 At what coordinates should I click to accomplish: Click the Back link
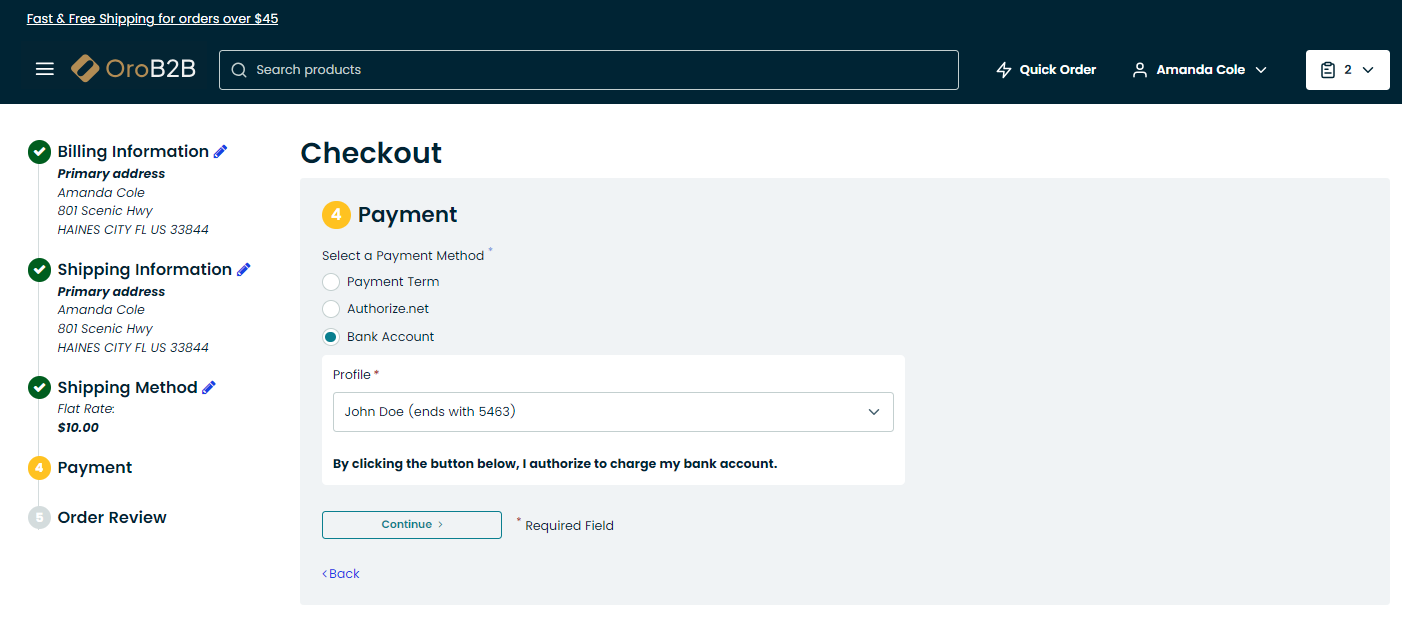[341, 574]
